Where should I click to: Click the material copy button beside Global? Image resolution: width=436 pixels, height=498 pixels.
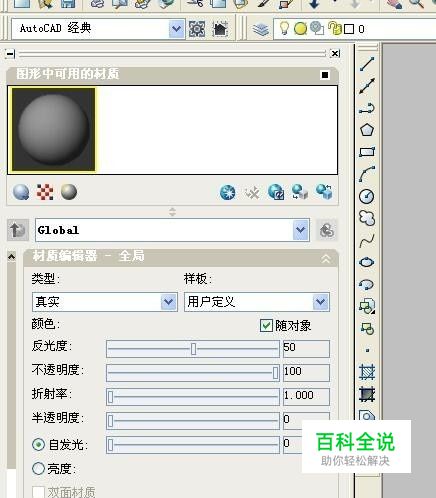326,230
